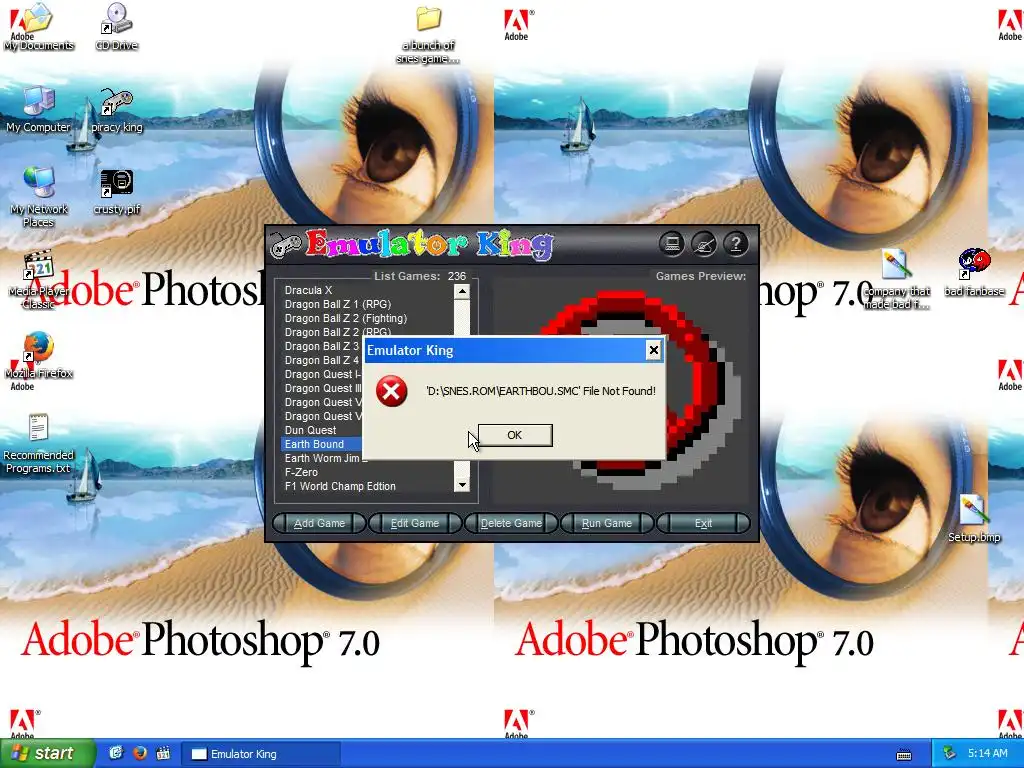
Task: Select F-Zero in games list
Action: click(x=367, y=472)
